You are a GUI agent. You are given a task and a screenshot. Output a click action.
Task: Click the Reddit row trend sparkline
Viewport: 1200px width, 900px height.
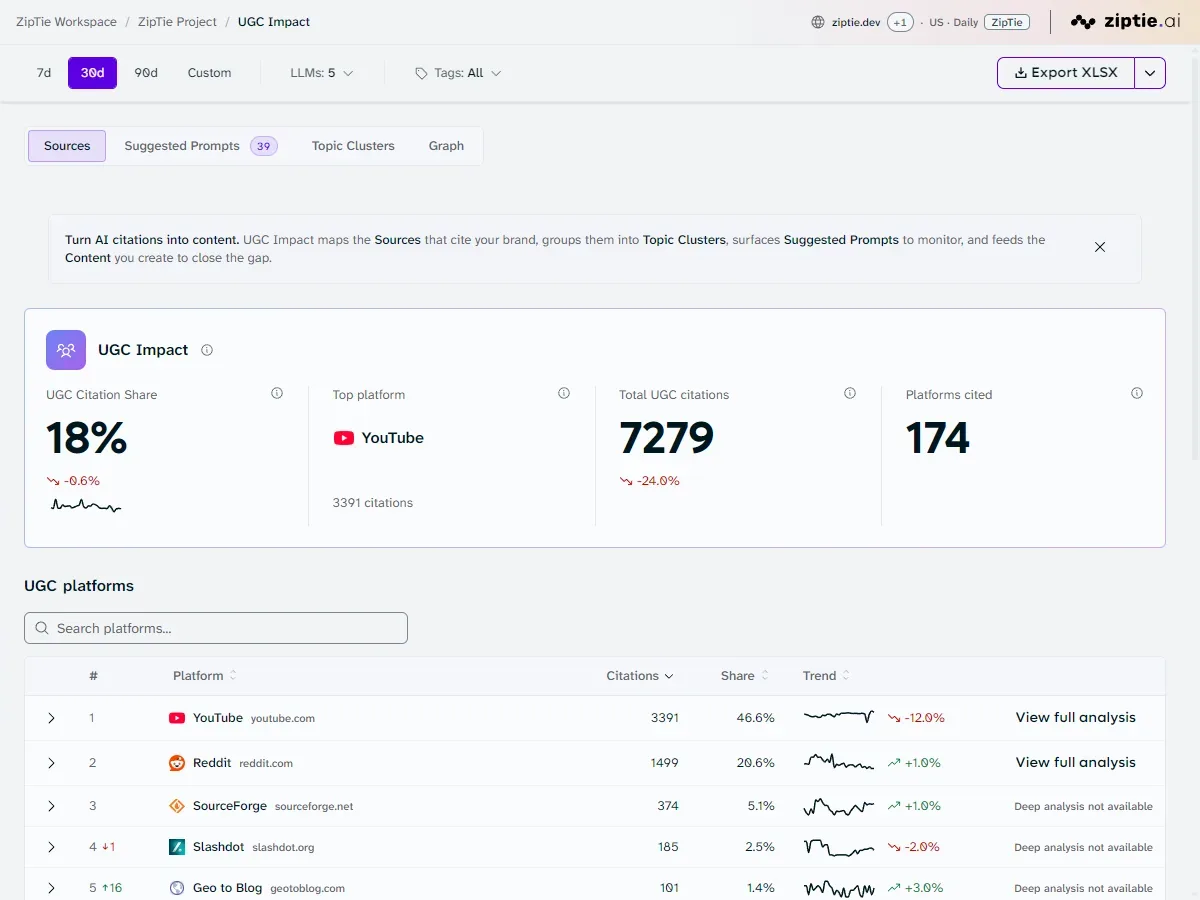click(839, 762)
